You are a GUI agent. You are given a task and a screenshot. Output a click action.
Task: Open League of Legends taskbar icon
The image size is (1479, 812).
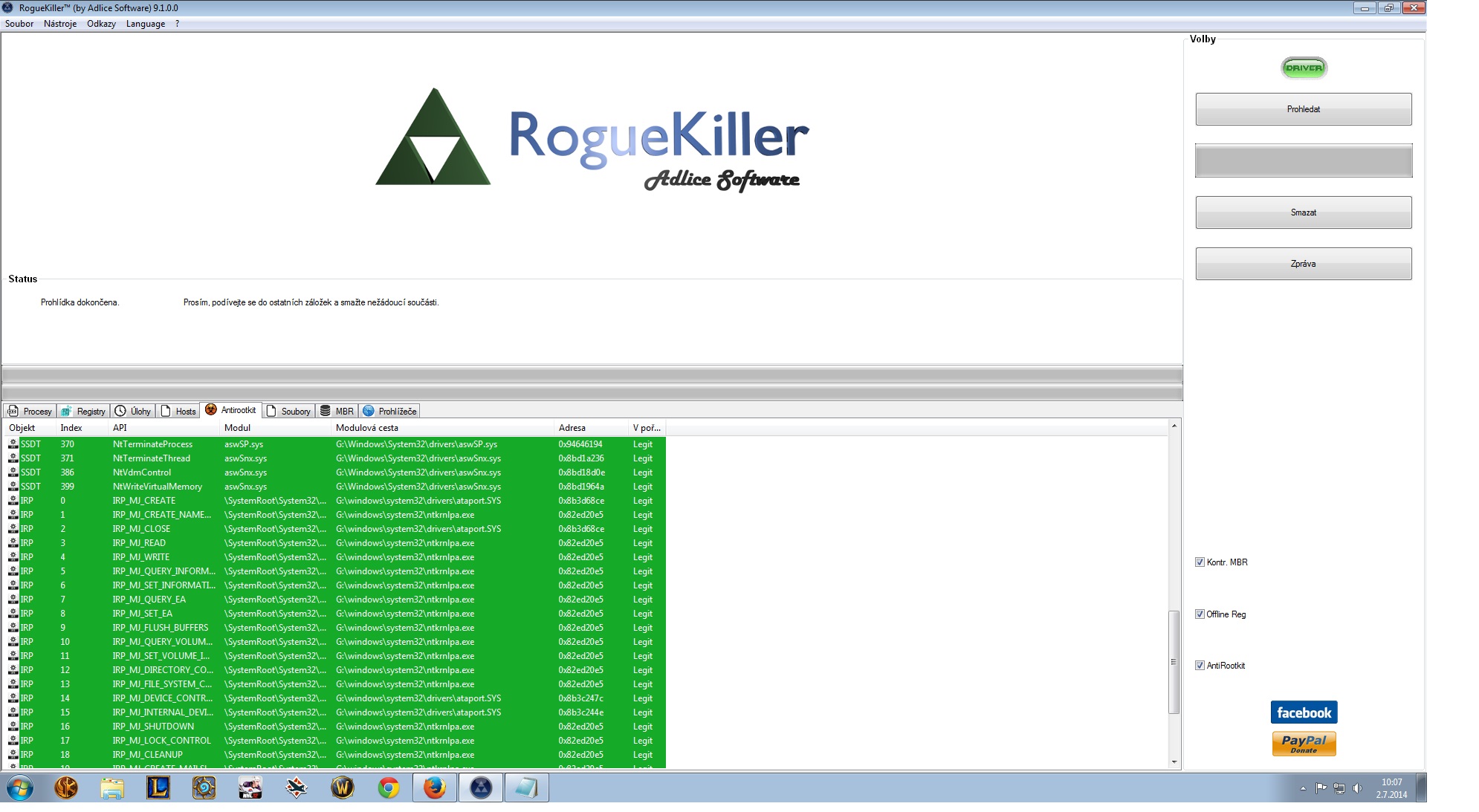tap(158, 787)
